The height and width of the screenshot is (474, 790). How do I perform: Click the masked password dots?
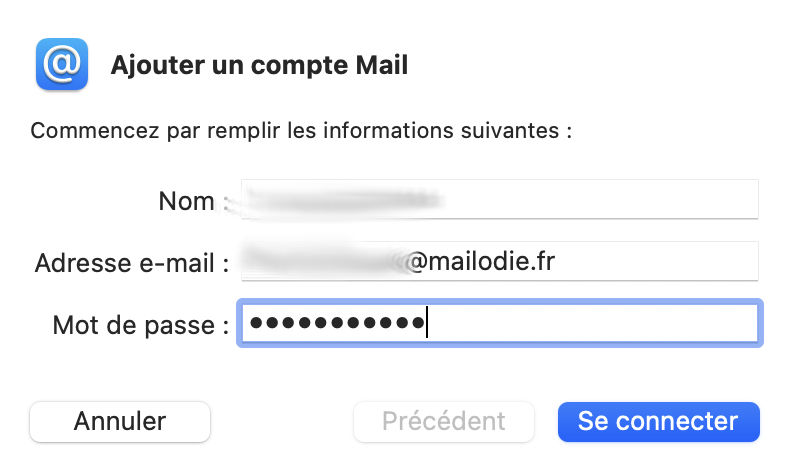[x=335, y=324]
